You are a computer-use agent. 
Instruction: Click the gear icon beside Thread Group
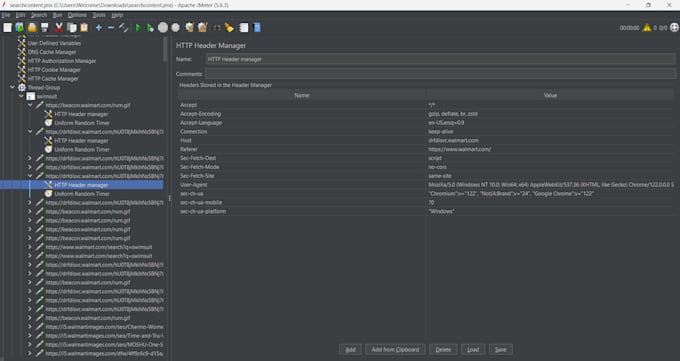coord(22,87)
